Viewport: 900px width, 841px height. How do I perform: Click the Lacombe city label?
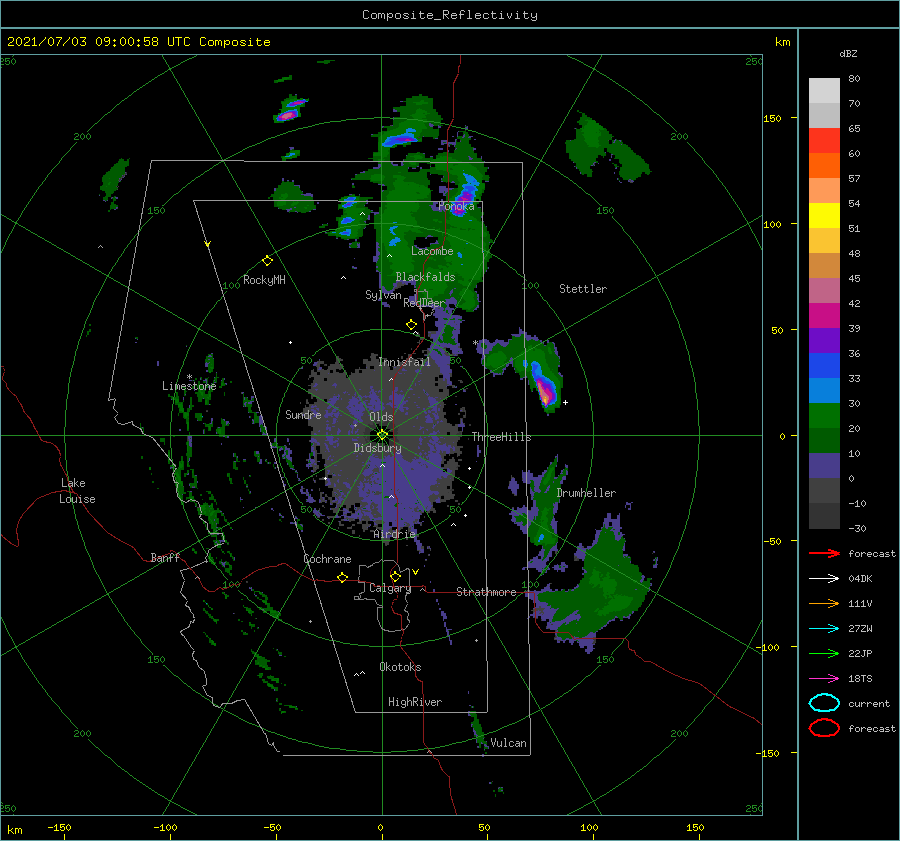coord(432,251)
